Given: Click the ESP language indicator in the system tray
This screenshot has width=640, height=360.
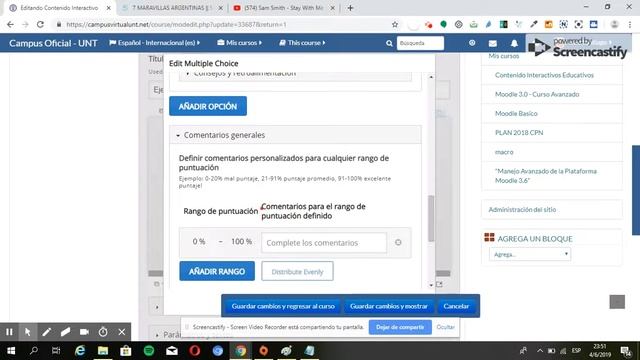Looking at the screenshot, I should pos(576,351).
